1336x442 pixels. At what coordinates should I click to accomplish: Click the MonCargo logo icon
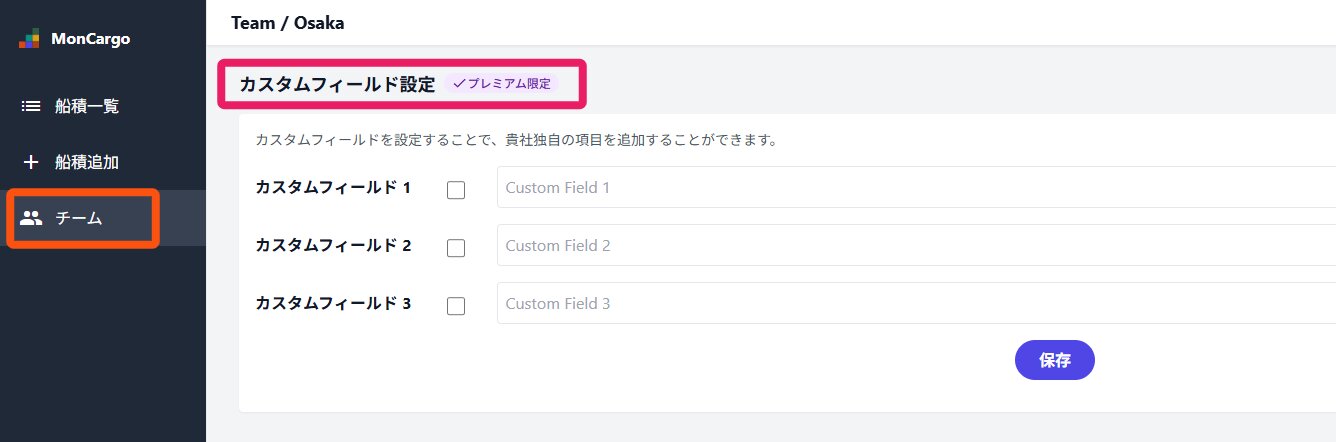pos(30,40)
